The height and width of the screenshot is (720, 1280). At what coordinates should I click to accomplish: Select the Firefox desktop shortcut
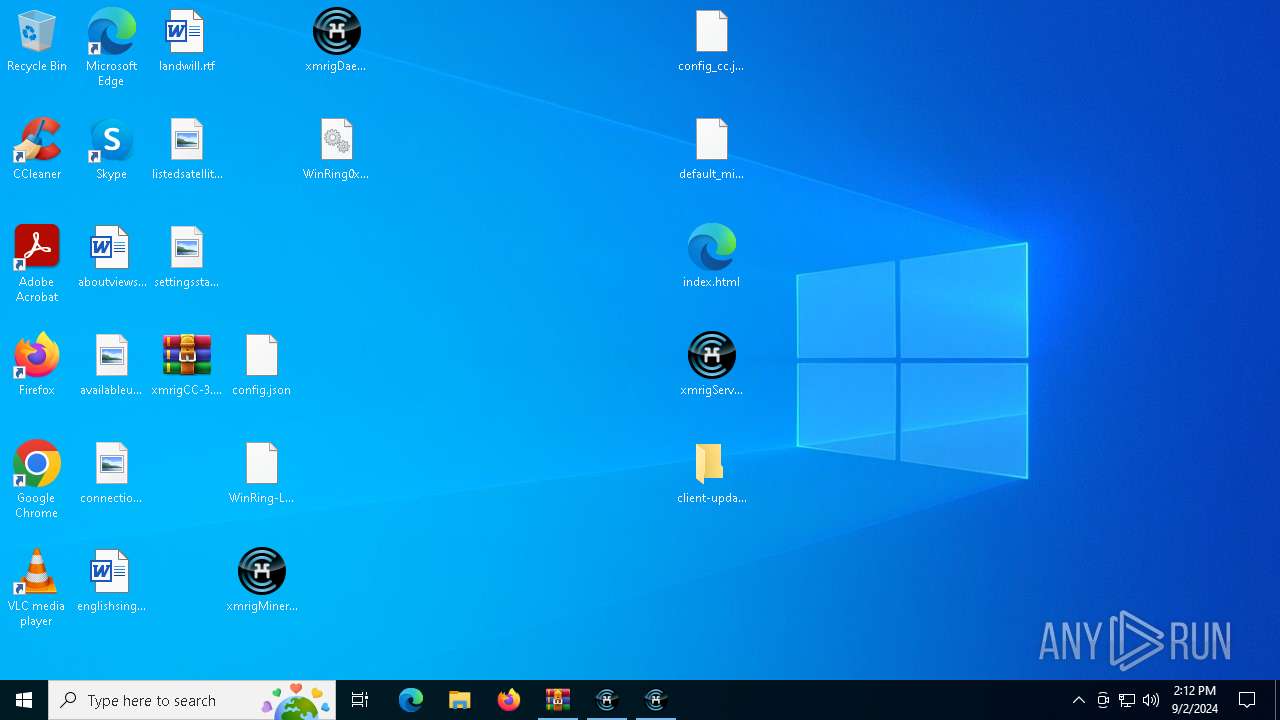(x=37, y=366)
